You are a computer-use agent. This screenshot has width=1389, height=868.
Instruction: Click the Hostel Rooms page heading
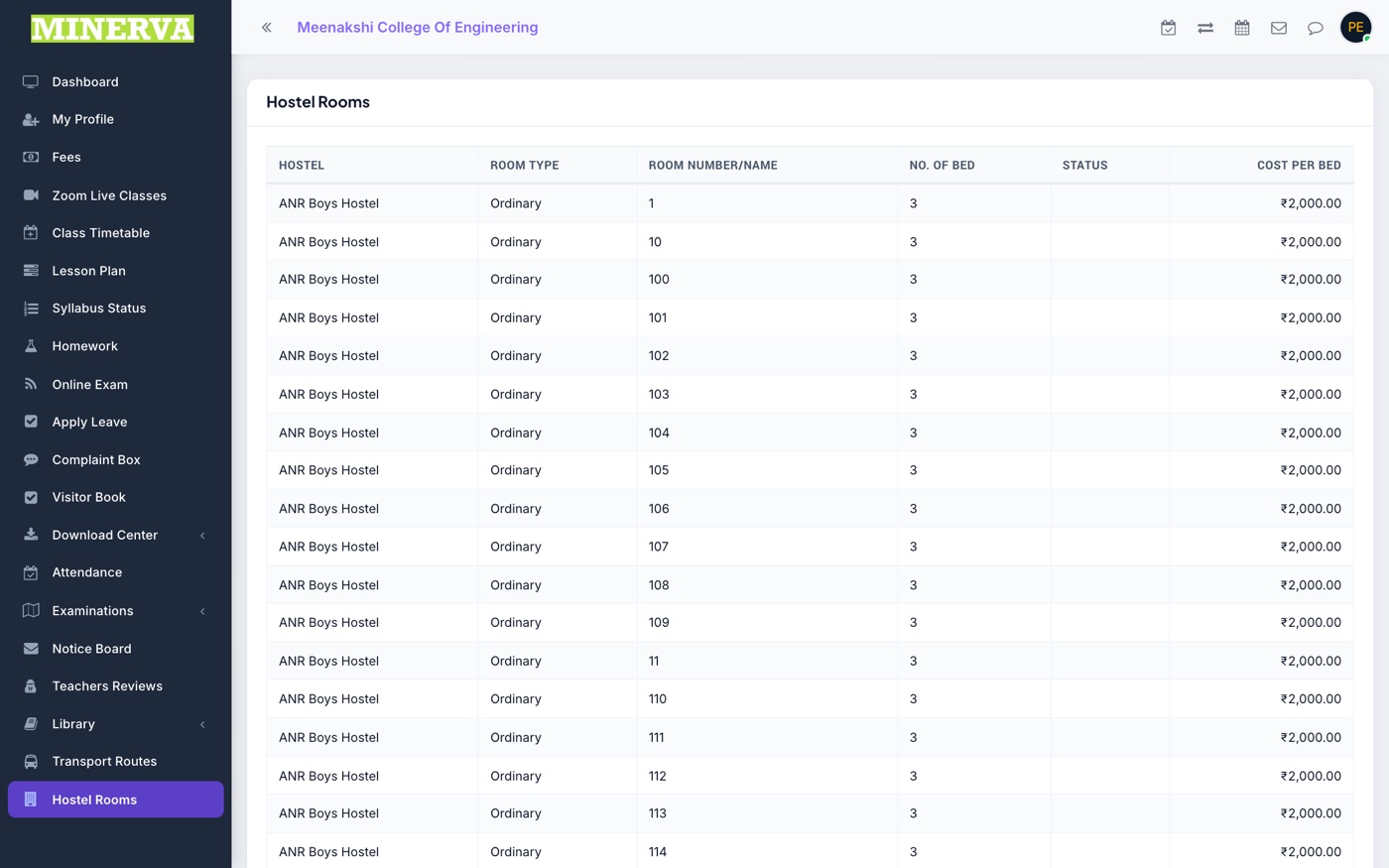[x=317, y=102]
